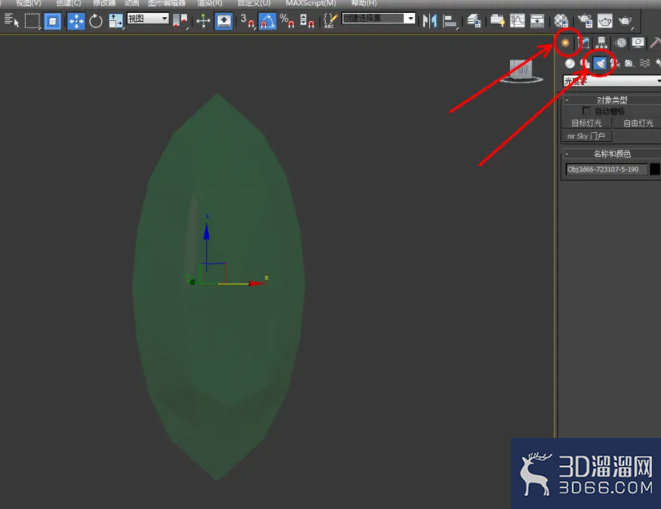The width and height of the screenshot is (661, 509).
Task: Open the 视图(V) menu
Action: pyautogui.click(x=29, y=3)
